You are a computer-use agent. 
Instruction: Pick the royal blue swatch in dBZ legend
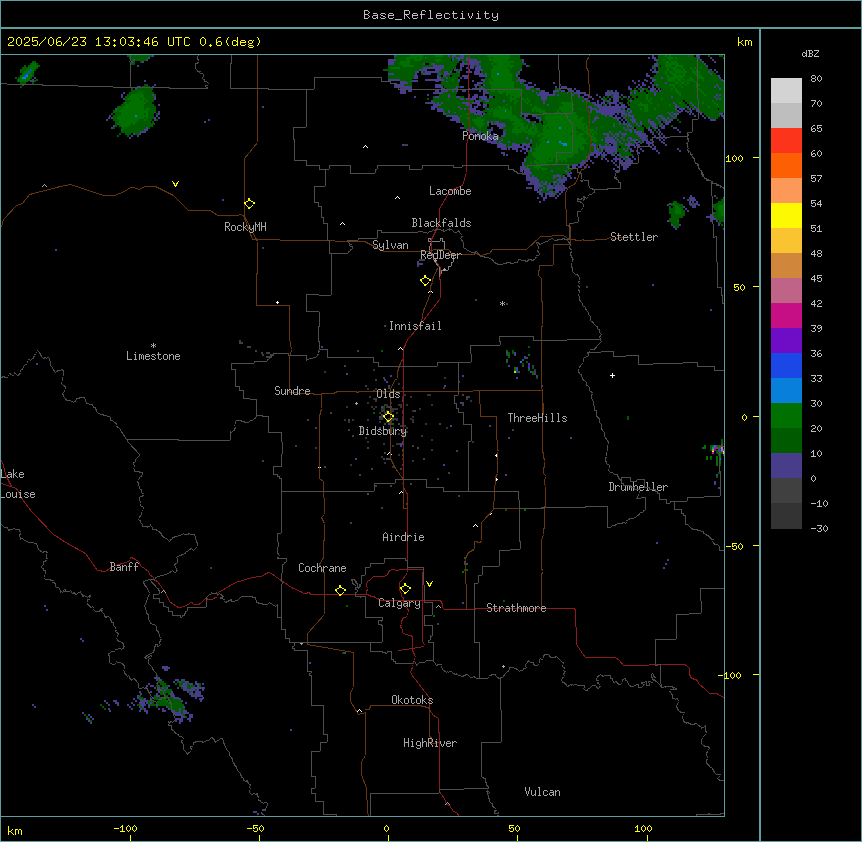pyautogui.click(x=786, y=365)
